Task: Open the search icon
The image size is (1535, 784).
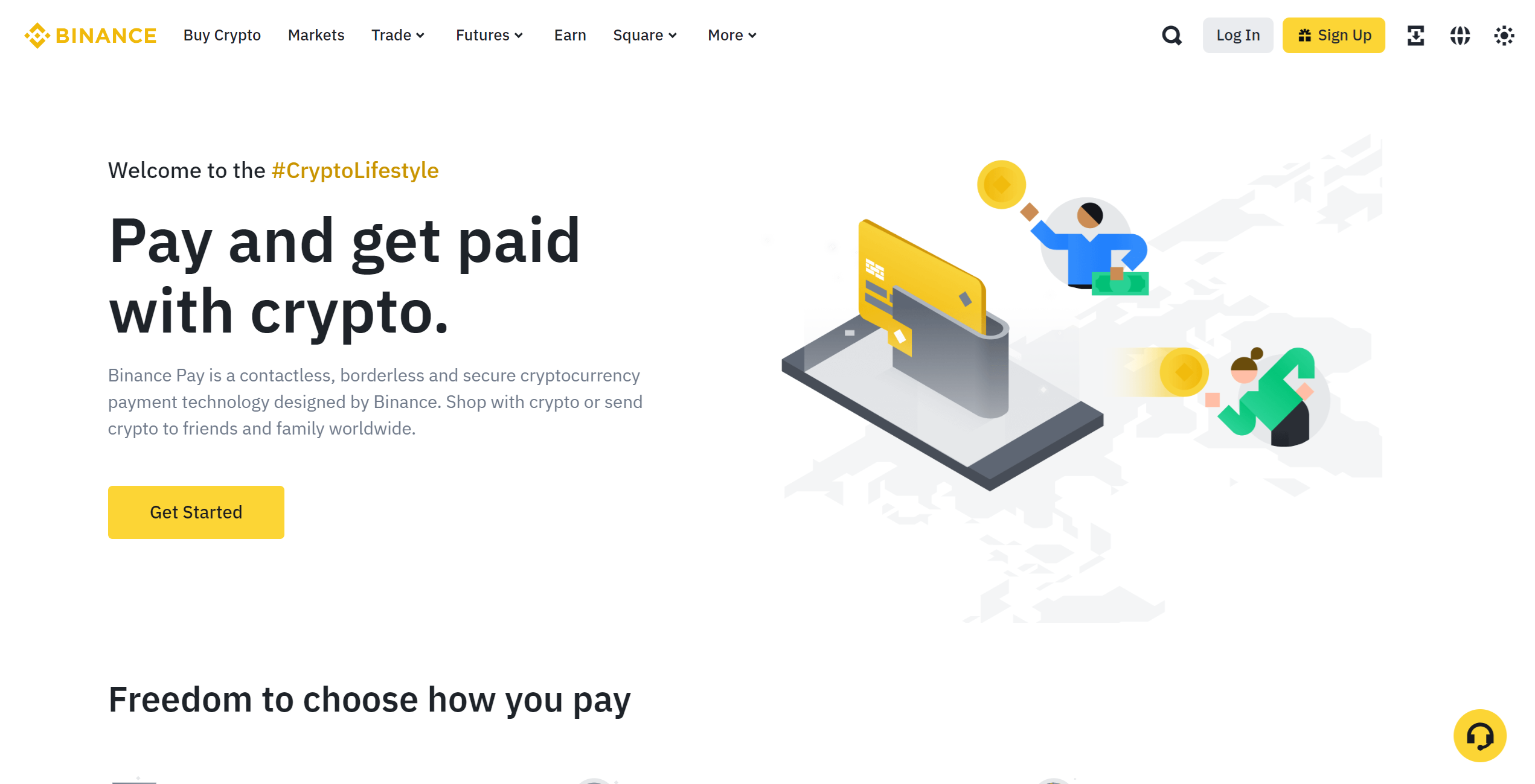Action: [x=1170, y=35]
